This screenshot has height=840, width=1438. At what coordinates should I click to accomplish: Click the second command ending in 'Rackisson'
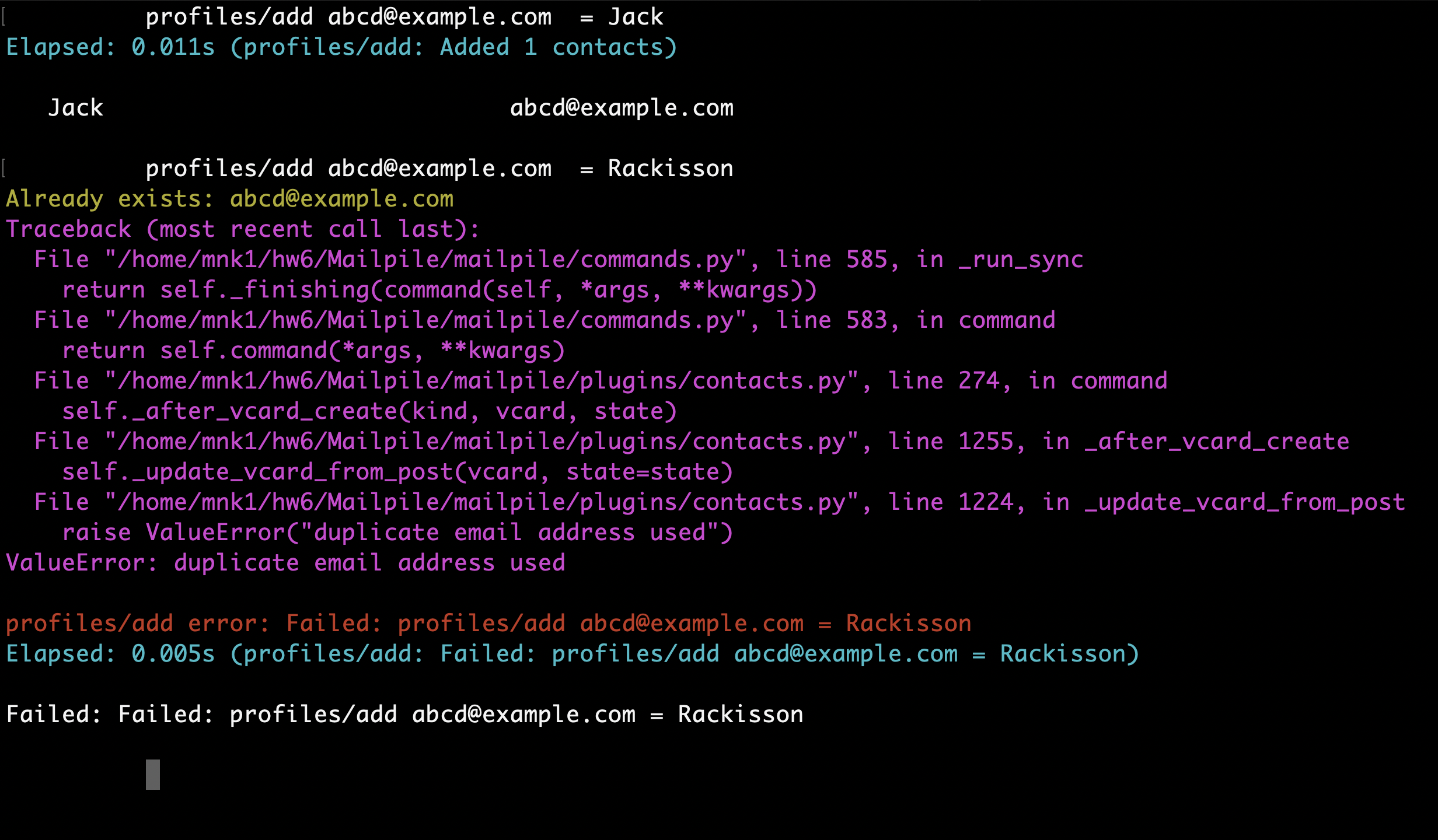pos(439,169)
